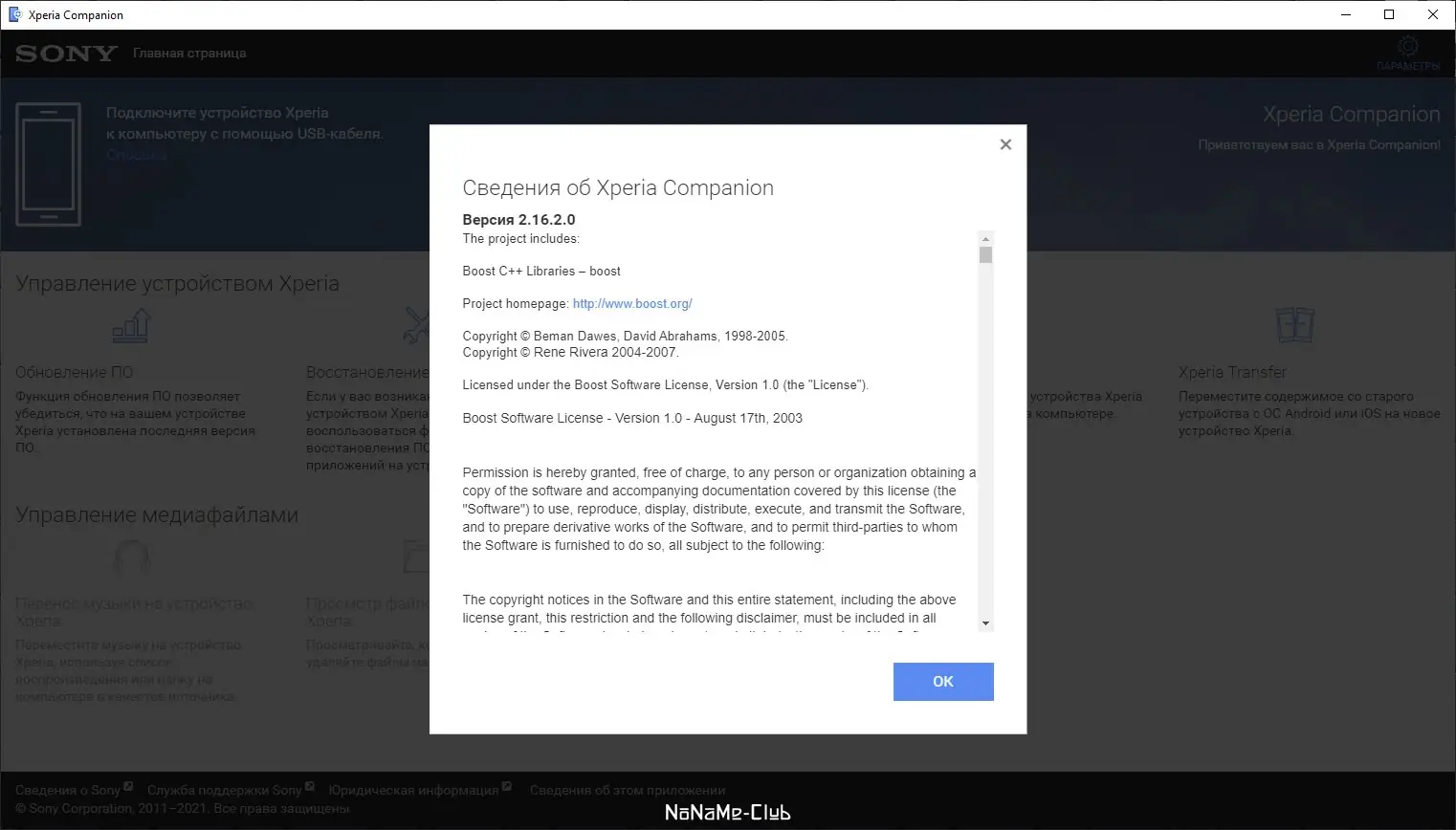Close the about dialog with the X icon
1456x830 pixels.
click(x=1005, y=144)
